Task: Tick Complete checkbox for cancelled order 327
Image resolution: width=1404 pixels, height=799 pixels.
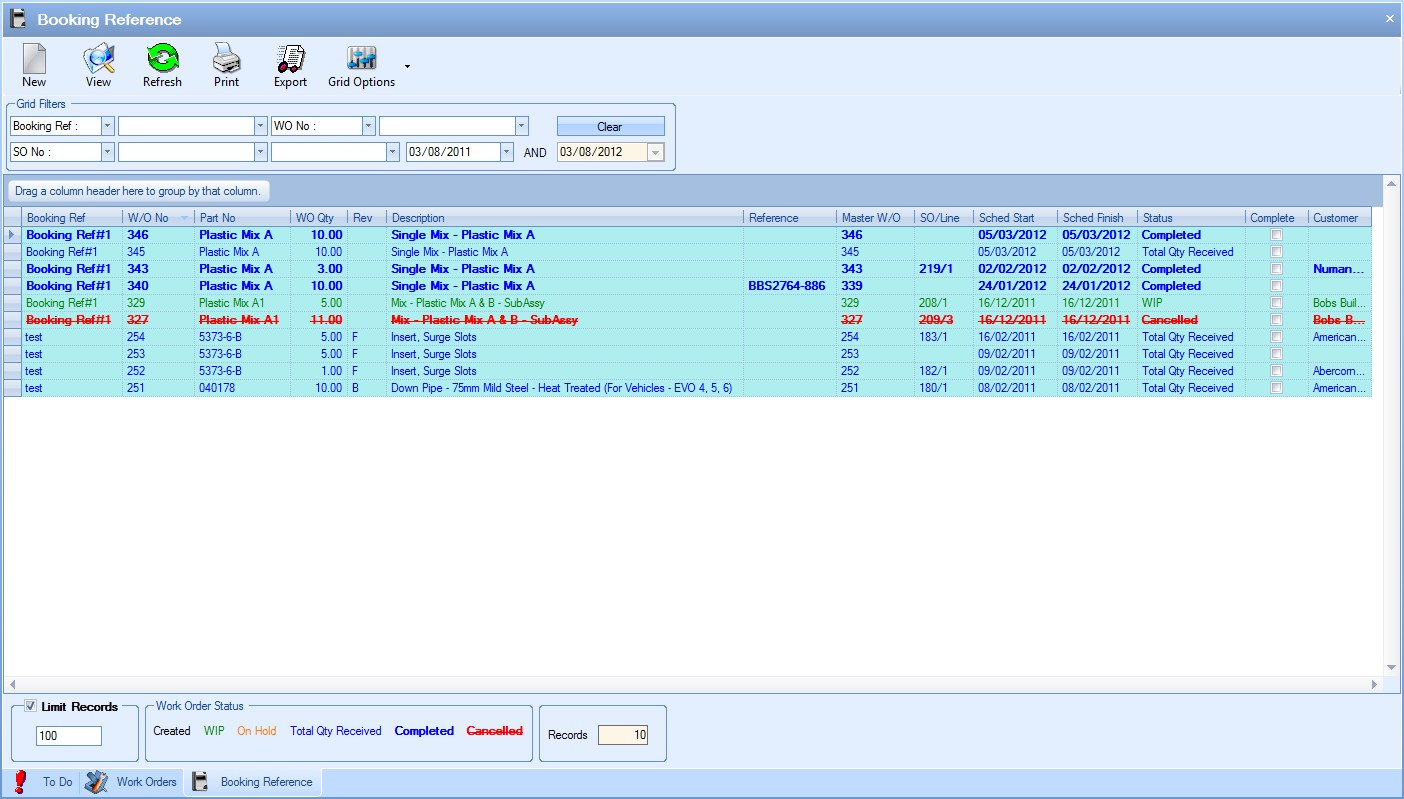Action: click(1276, 320)
